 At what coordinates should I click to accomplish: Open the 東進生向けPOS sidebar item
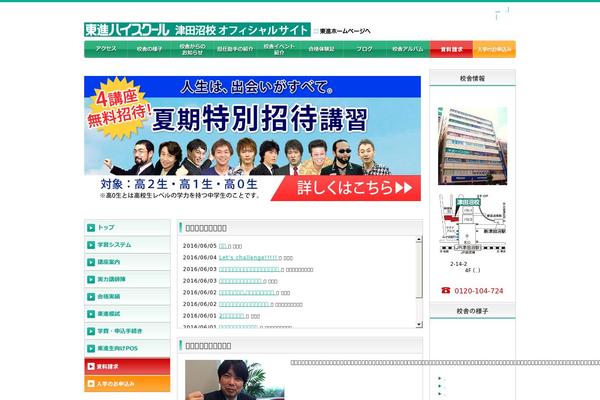coord(127,348)
